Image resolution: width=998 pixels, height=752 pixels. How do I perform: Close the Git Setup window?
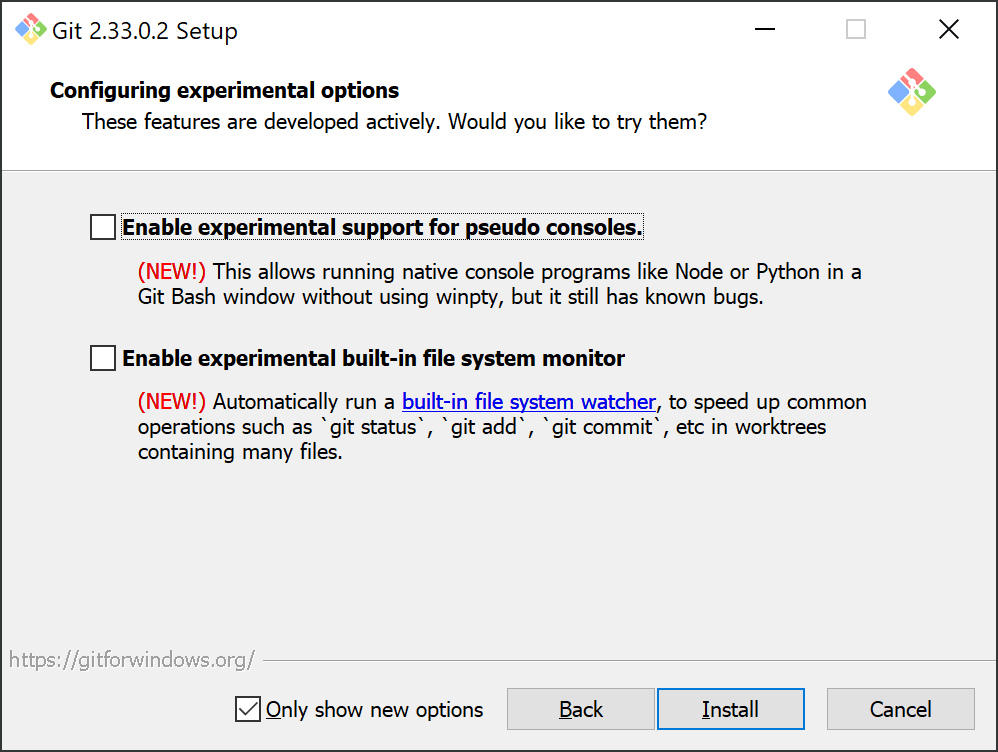click(x=948, y=29)
